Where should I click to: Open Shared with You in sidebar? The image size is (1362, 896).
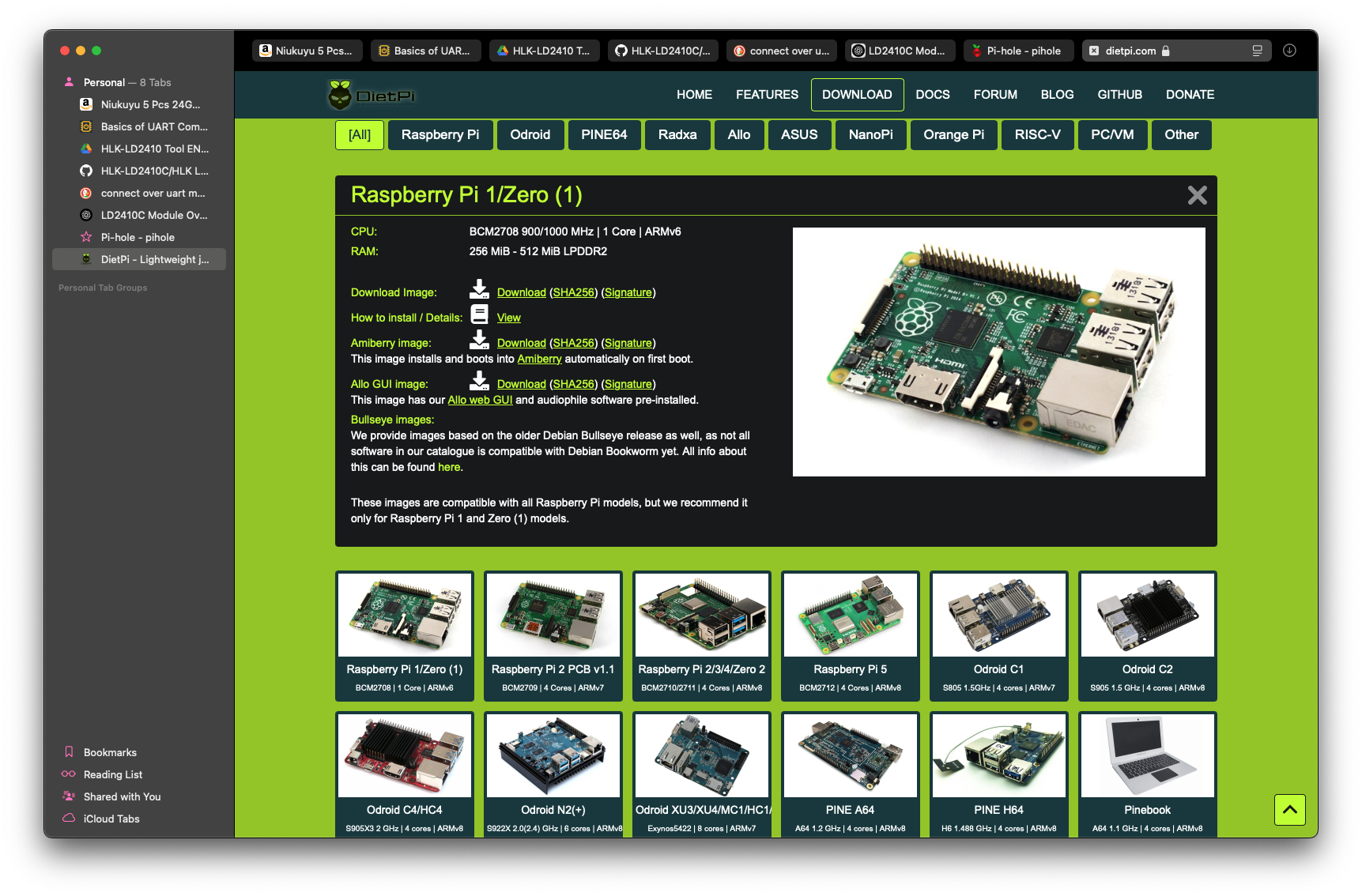pyautogui.click(x=122, y=796)
